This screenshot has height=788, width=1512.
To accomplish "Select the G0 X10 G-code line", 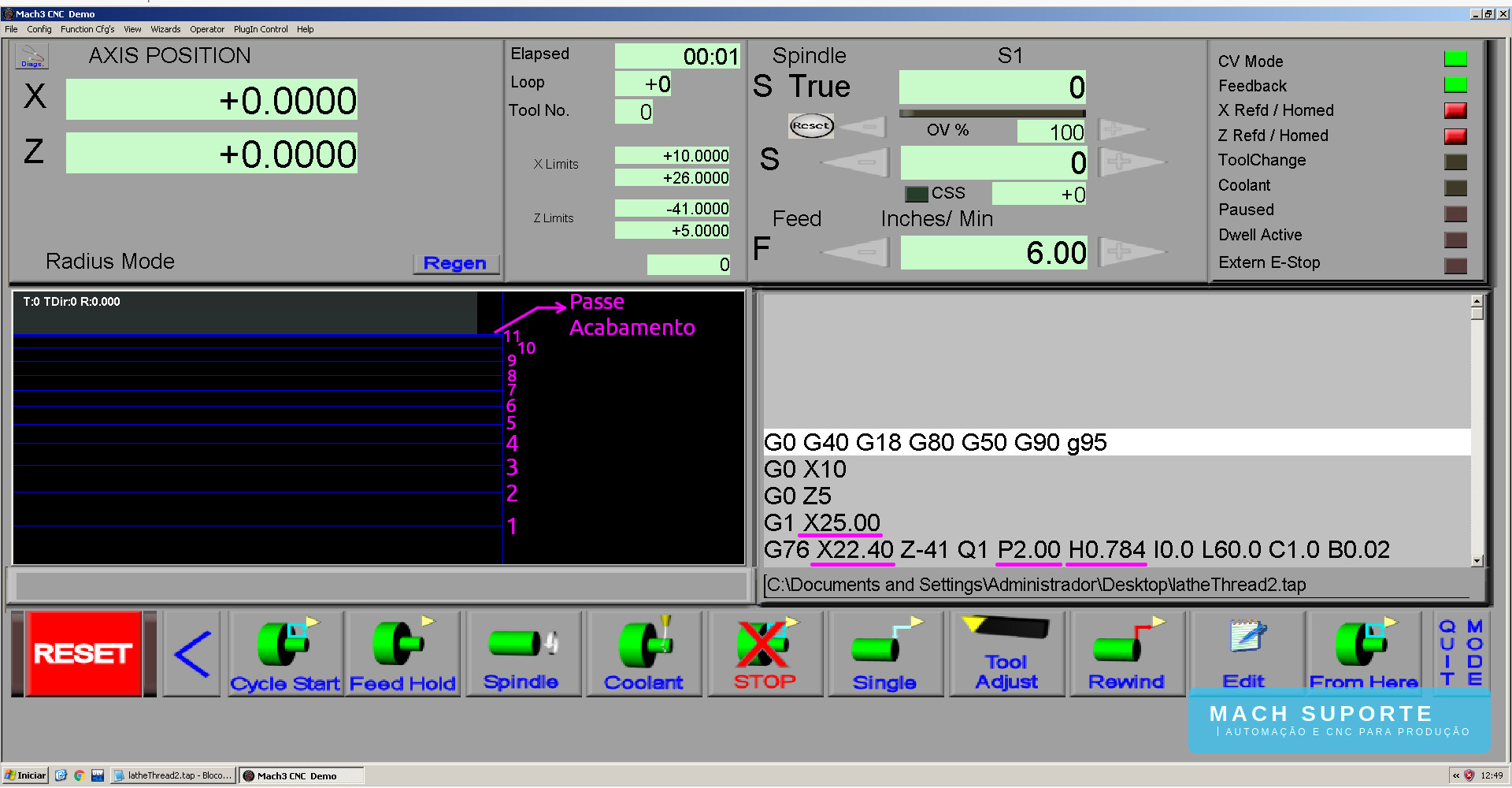I will (x=1117, y=470).
